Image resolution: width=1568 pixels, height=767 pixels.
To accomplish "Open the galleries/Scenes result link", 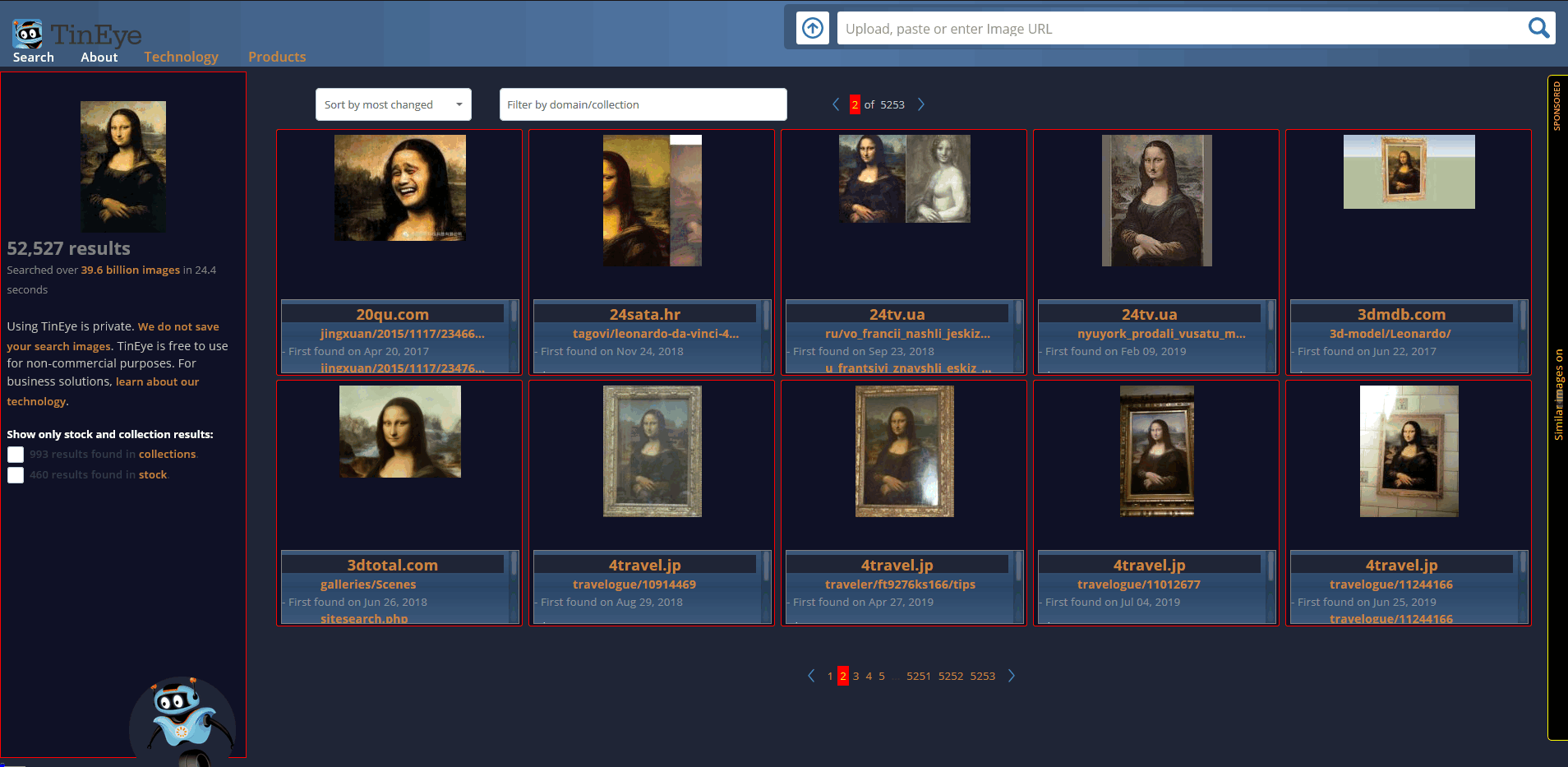I will tap(368, 584).
